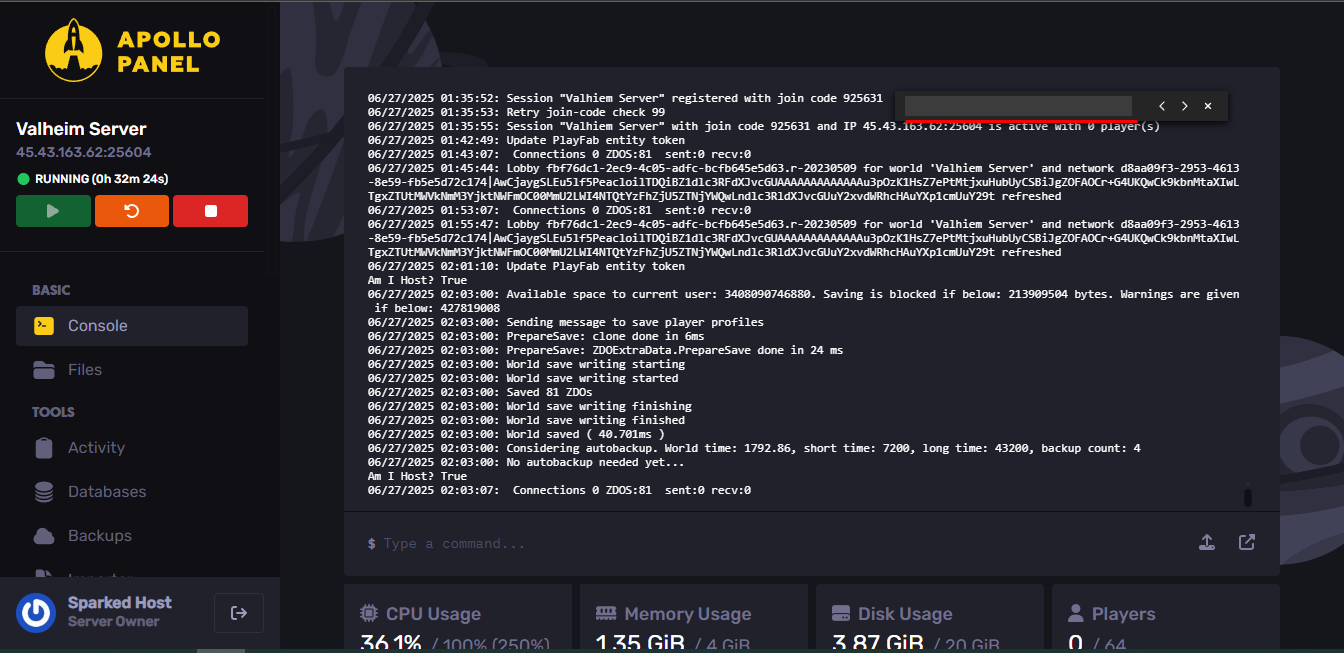Click the 'Retry join-code check 99' log line

516,112
